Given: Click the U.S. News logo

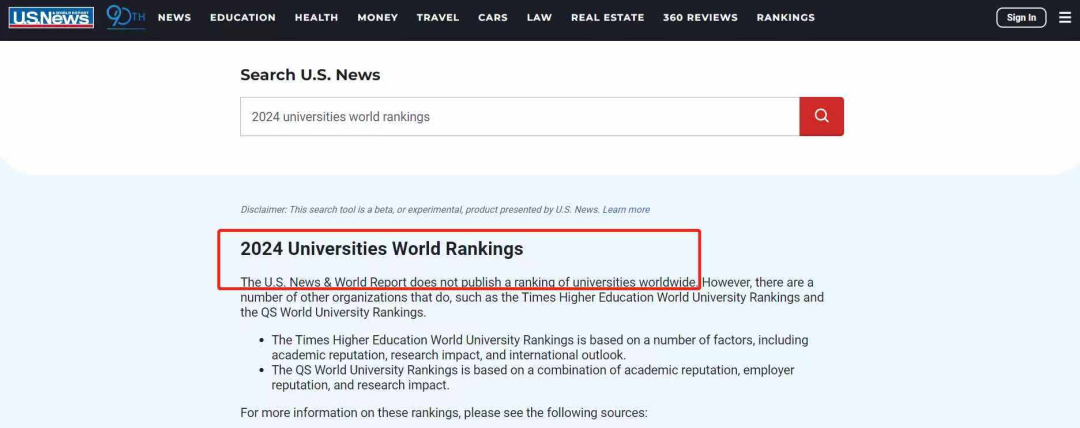Looking at the screenshot, I should tap(51, 17).
